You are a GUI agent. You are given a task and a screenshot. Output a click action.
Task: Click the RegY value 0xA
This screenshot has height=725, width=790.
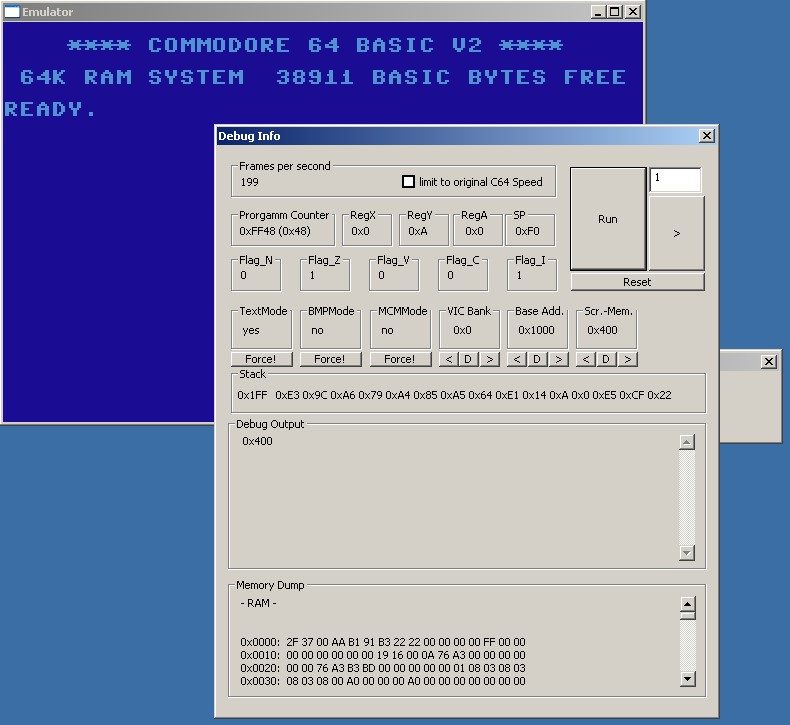pyautogui.click(x=418, y=231)
